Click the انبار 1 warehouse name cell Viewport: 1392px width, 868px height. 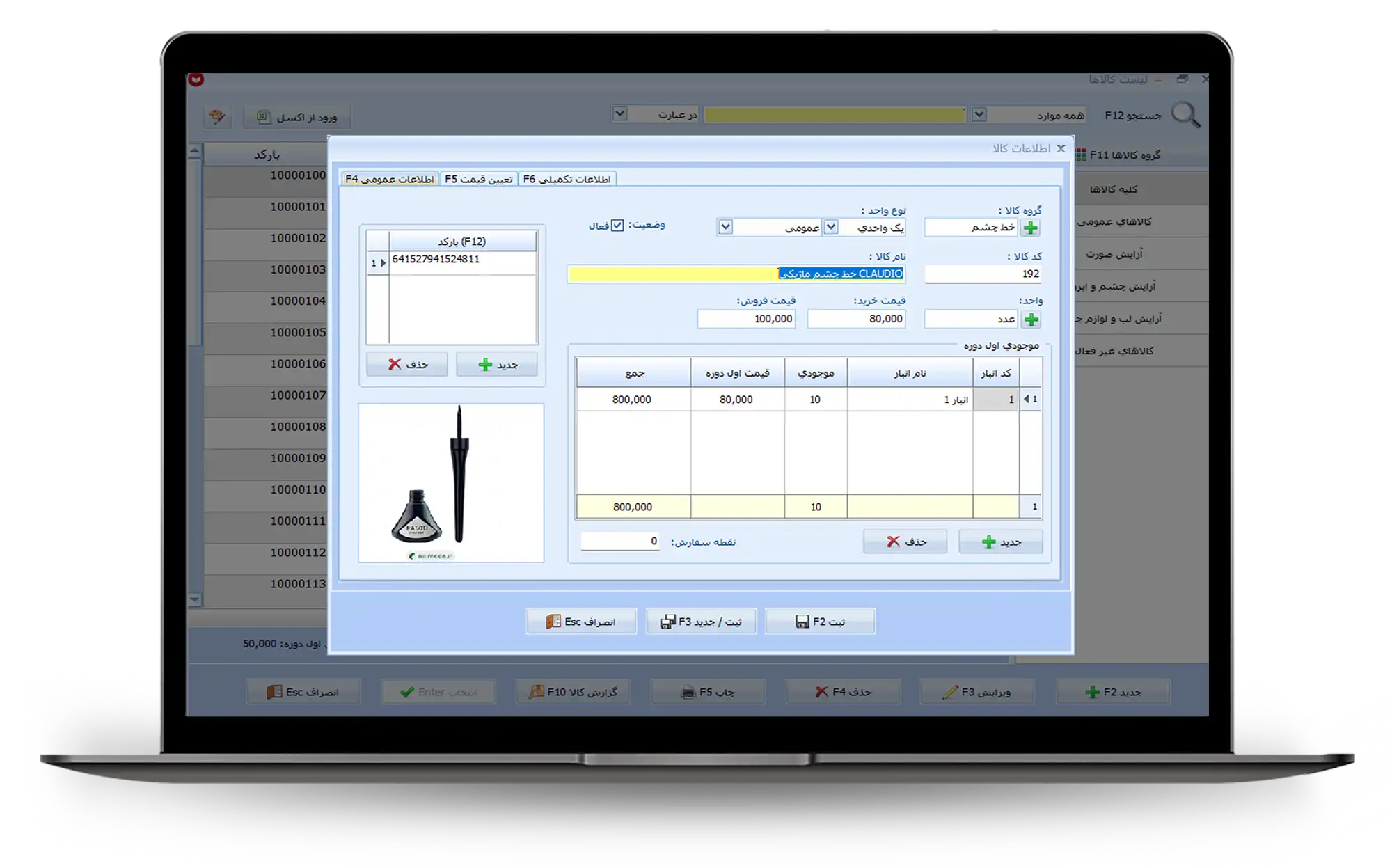[910, 400]
